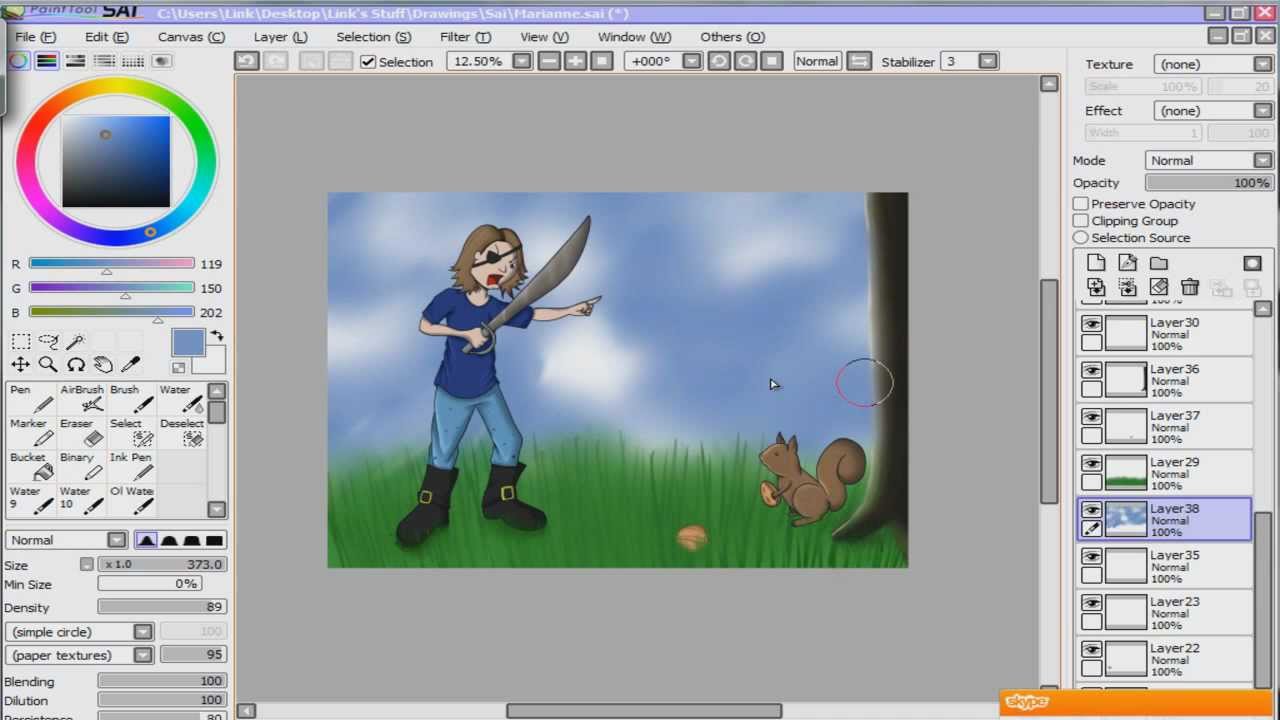Open the simple circle shape dropdown
Image resolution: width=1280 pixels, height=720 pixels.
[x=143, y=632]
